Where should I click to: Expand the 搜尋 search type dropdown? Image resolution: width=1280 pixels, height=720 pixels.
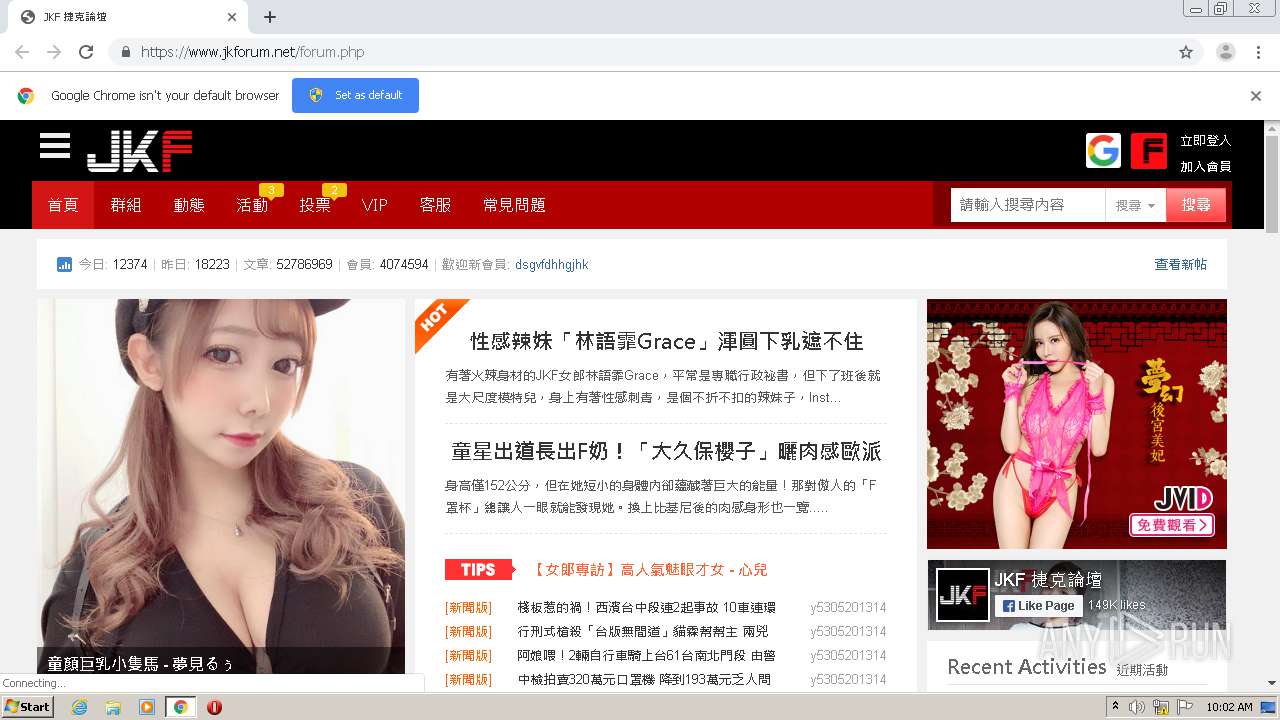pos(1135,205)
